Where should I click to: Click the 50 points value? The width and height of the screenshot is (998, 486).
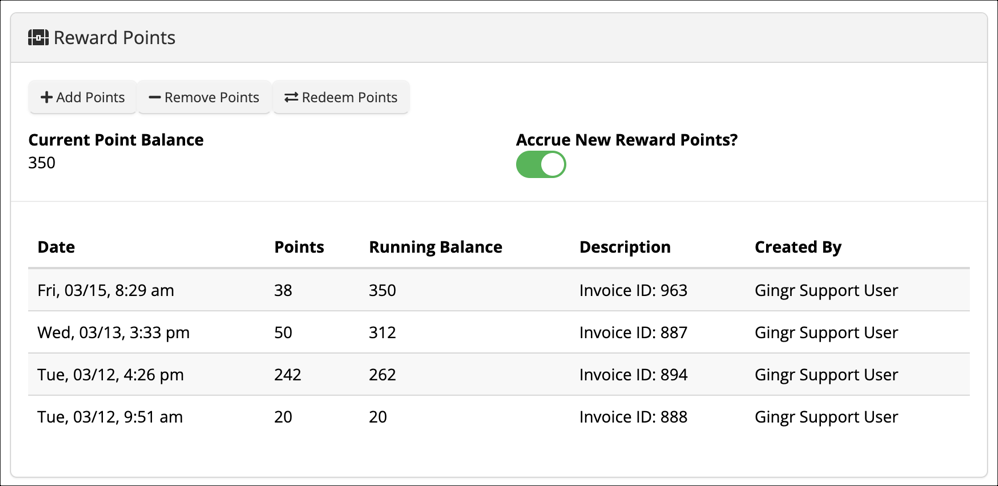[x=283, y=333]
